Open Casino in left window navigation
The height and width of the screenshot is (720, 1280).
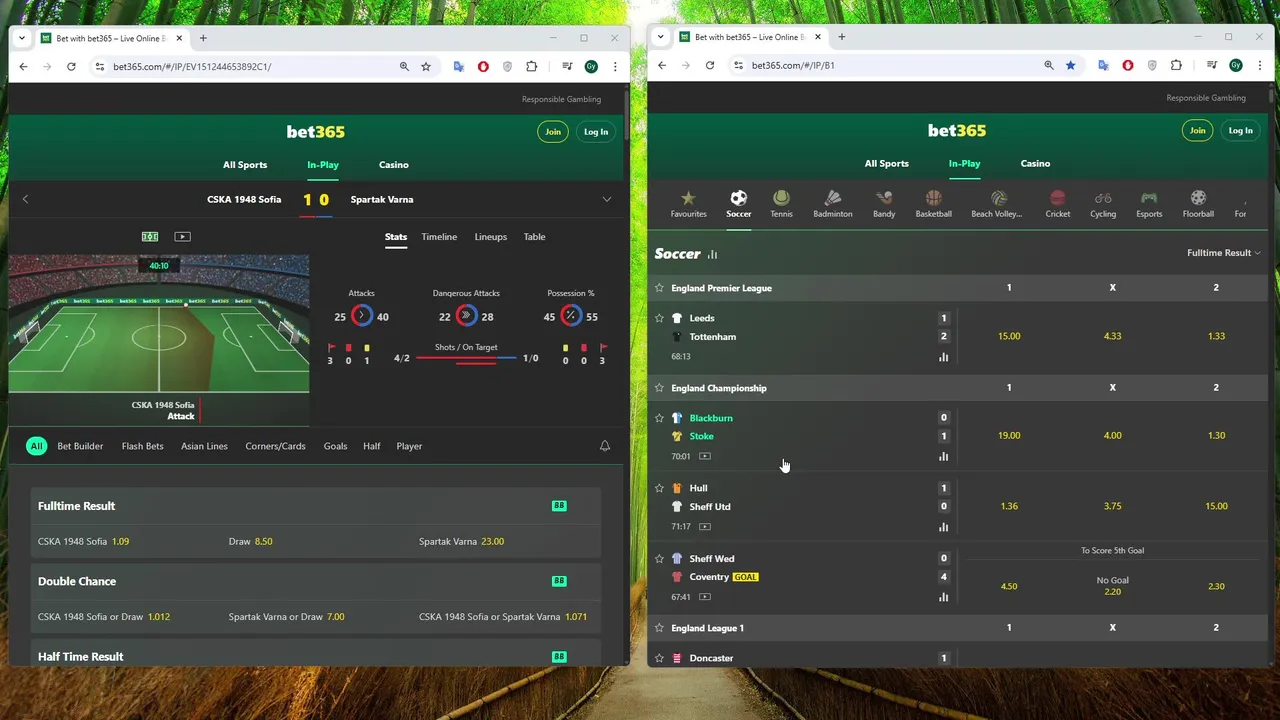(394, 165)
